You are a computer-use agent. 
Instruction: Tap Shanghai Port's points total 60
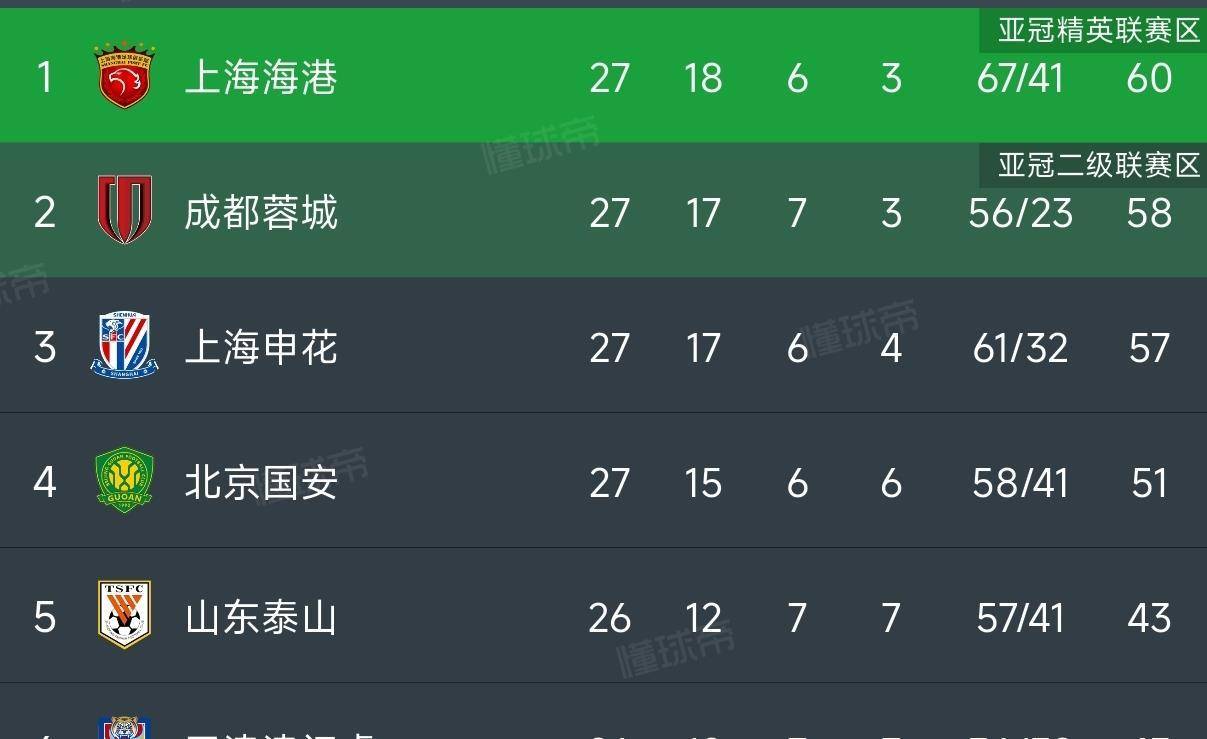(x=1150, y=77)
